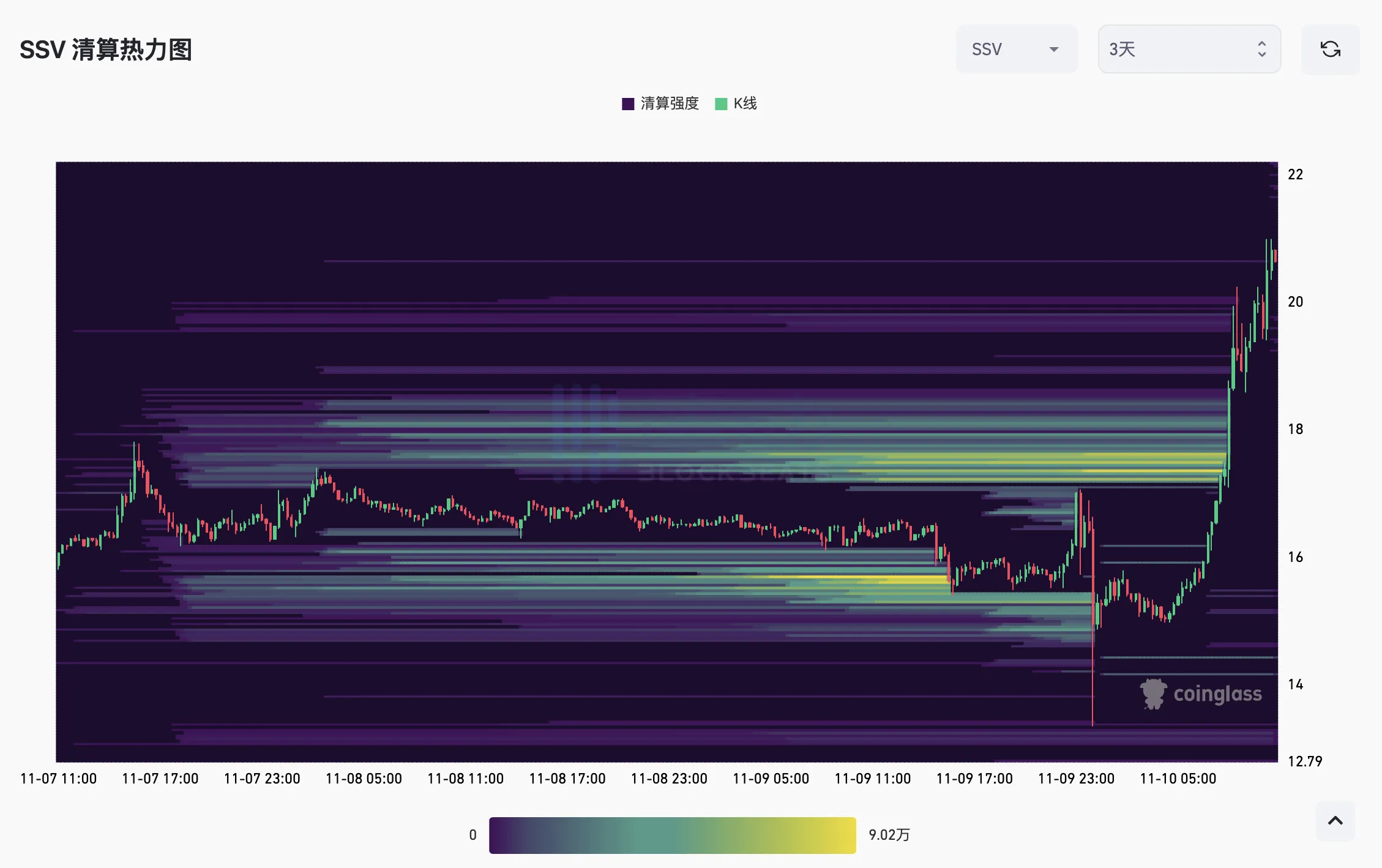The image size is (1382, 868).
Task: Expand the 3天 time range selector
Action: click(x=1189, y=49)
